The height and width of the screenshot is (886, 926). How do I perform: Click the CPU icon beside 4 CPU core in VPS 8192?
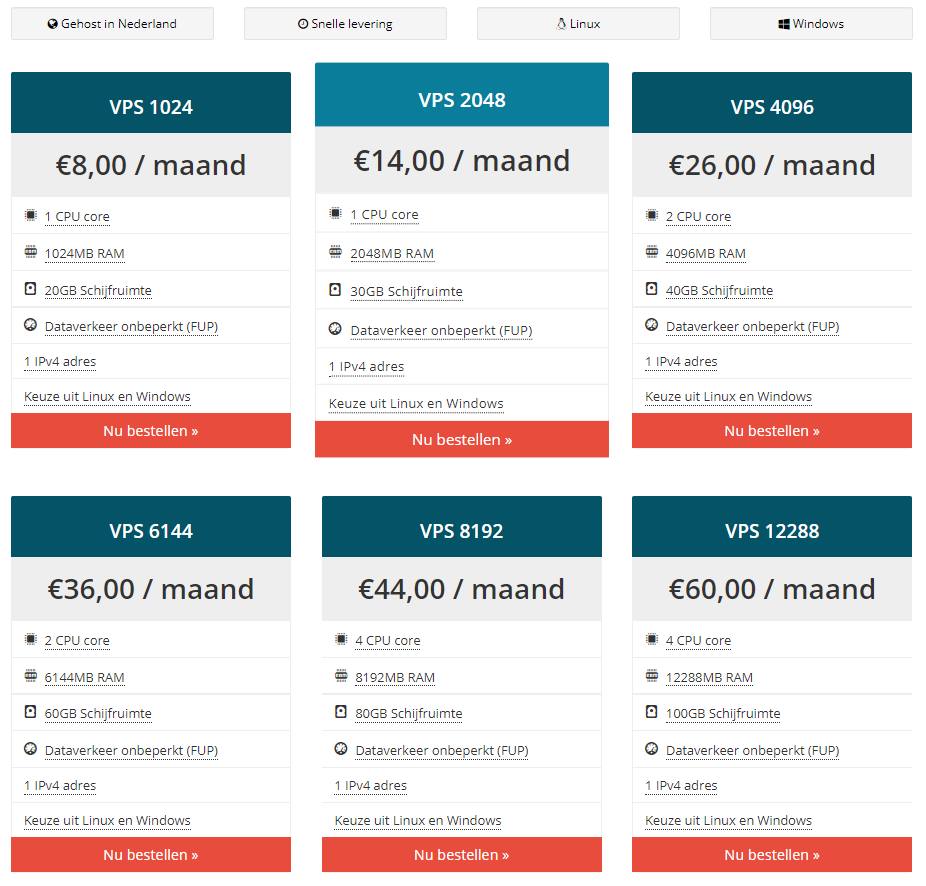point(341,639)
